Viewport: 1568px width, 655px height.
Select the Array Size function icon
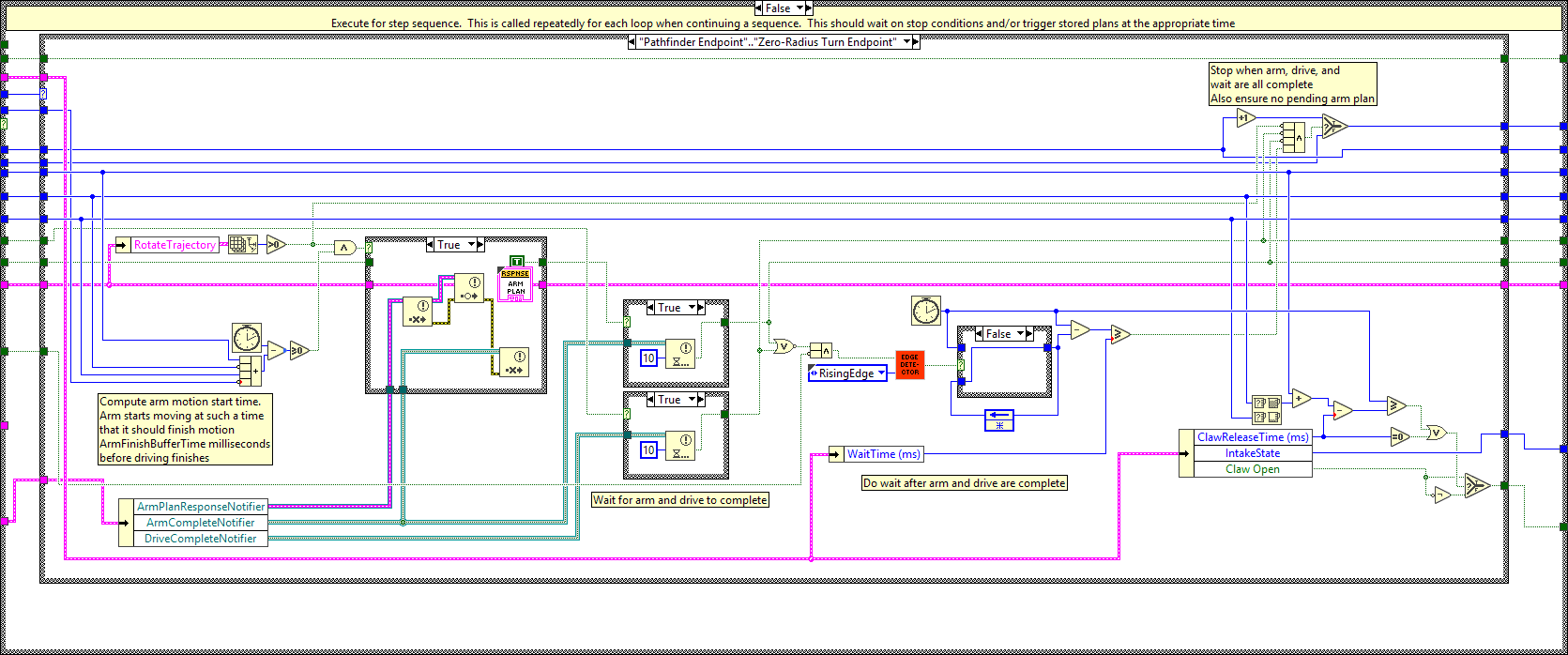click(x=242, y=245)
